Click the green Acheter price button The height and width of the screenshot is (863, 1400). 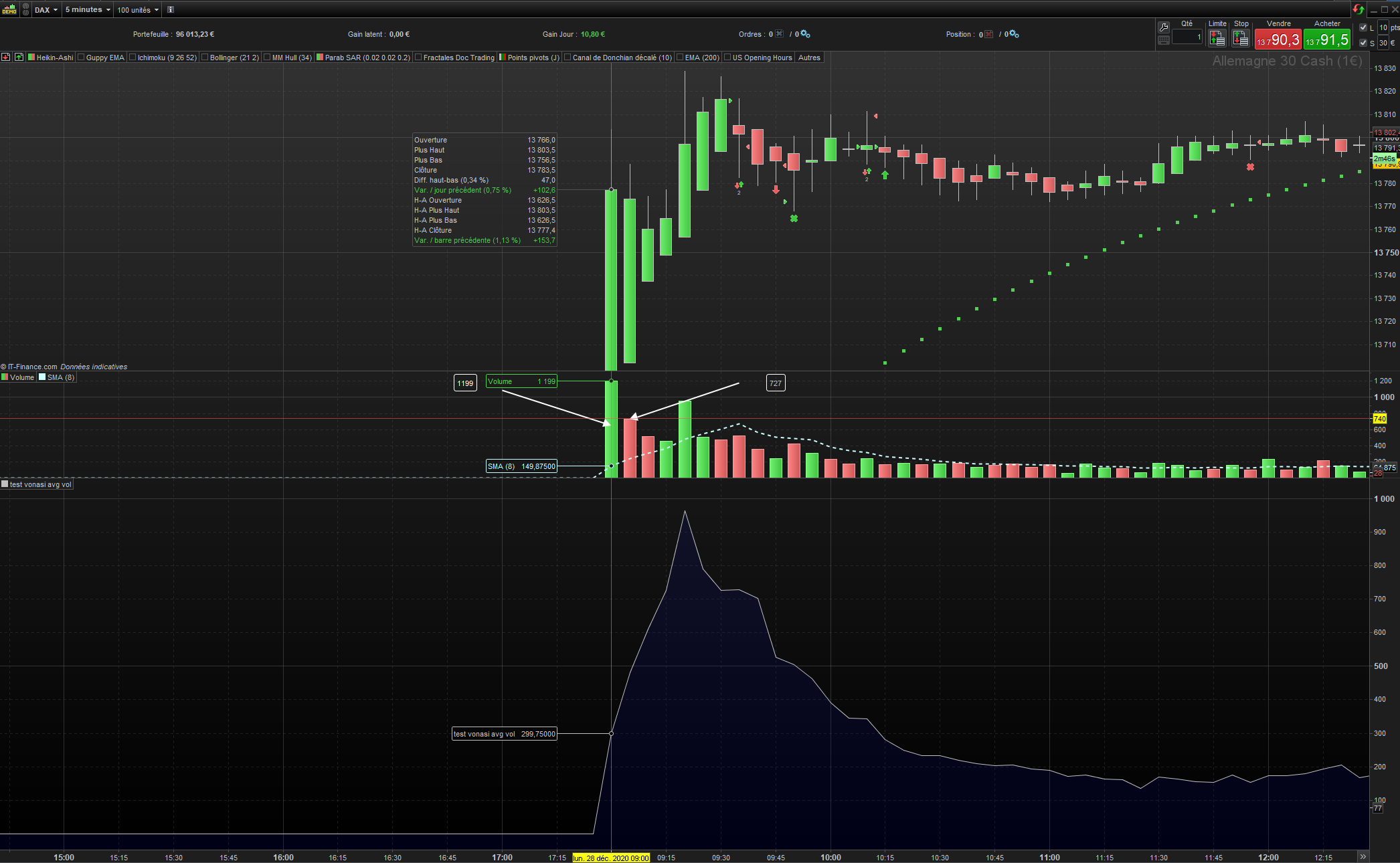[1327, 39]
